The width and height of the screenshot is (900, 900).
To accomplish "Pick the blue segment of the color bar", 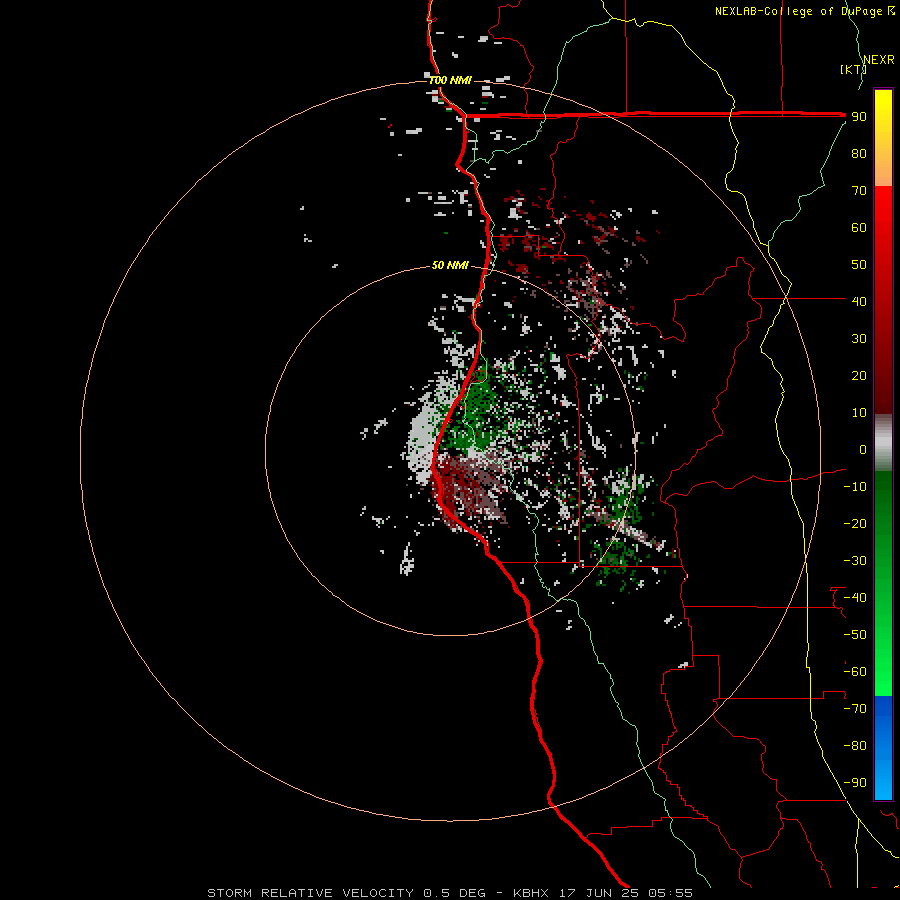I will click(x=883, y=748).
